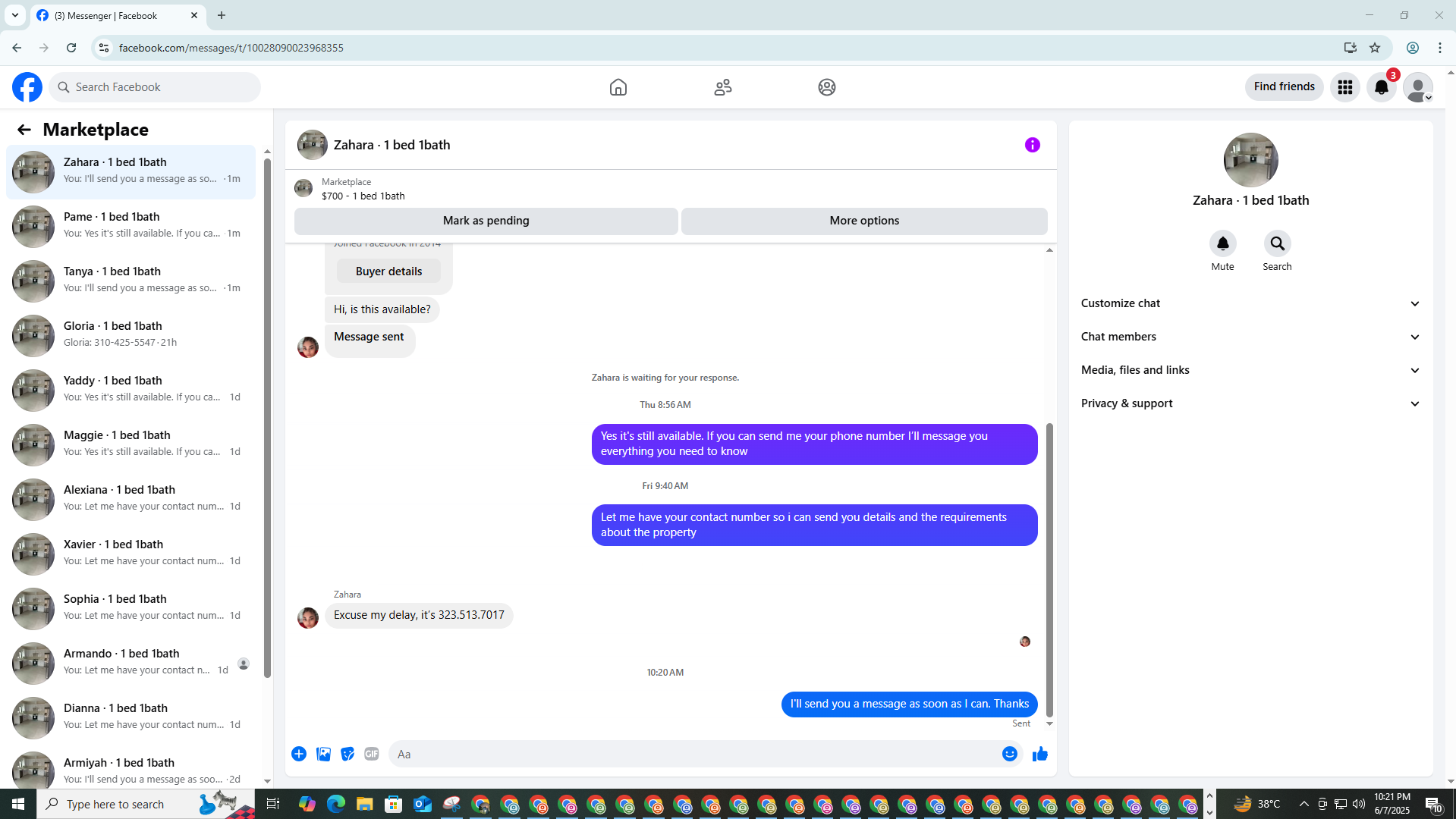
Task: Open a new browser tab
Action: (222, 15)
